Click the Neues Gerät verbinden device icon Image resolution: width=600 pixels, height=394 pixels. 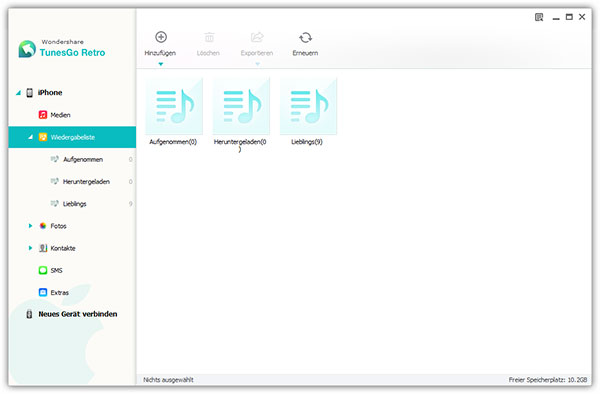[x=29, y=314]
